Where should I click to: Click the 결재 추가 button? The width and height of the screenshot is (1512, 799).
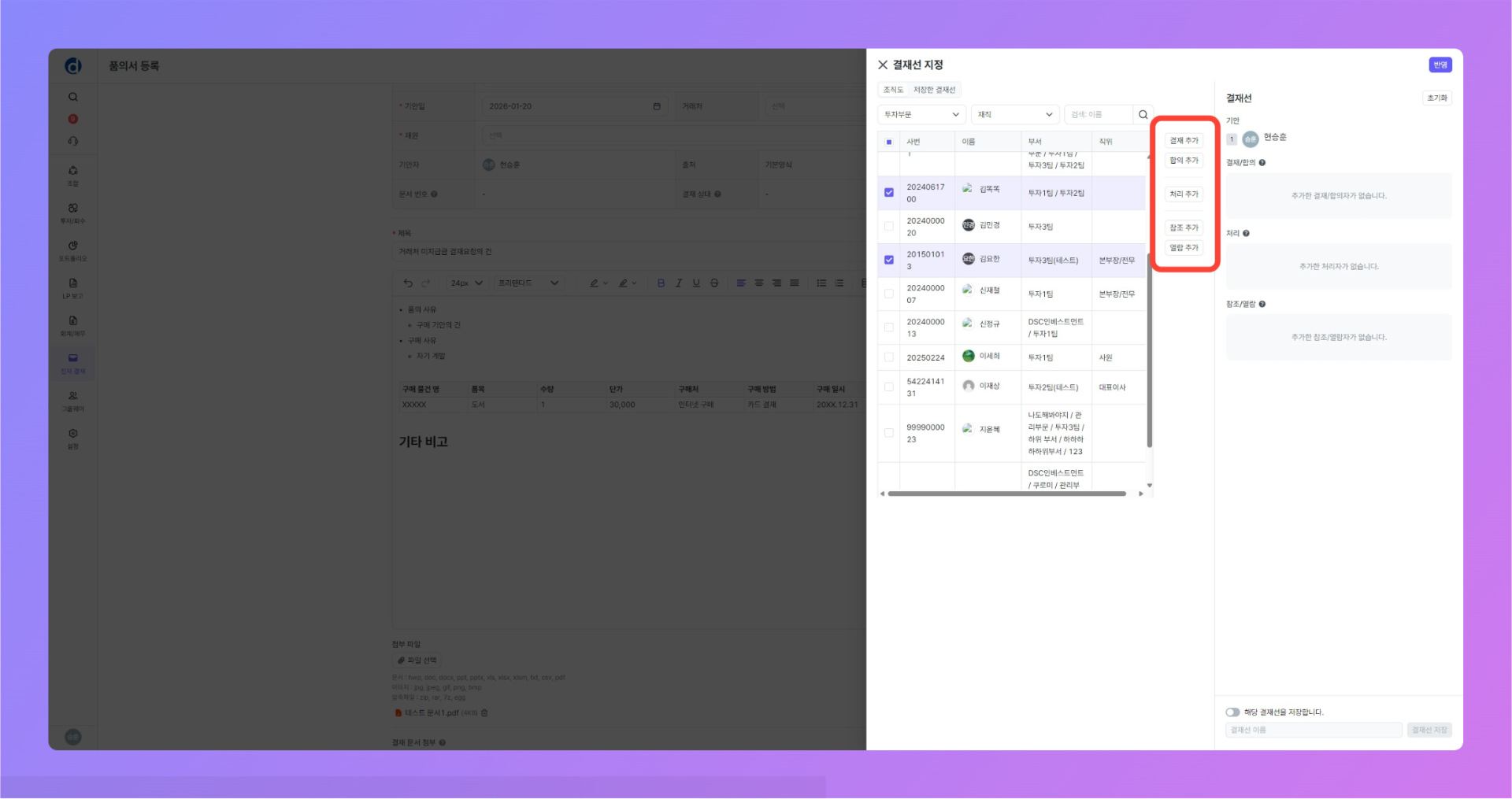tap(1184, 141)
